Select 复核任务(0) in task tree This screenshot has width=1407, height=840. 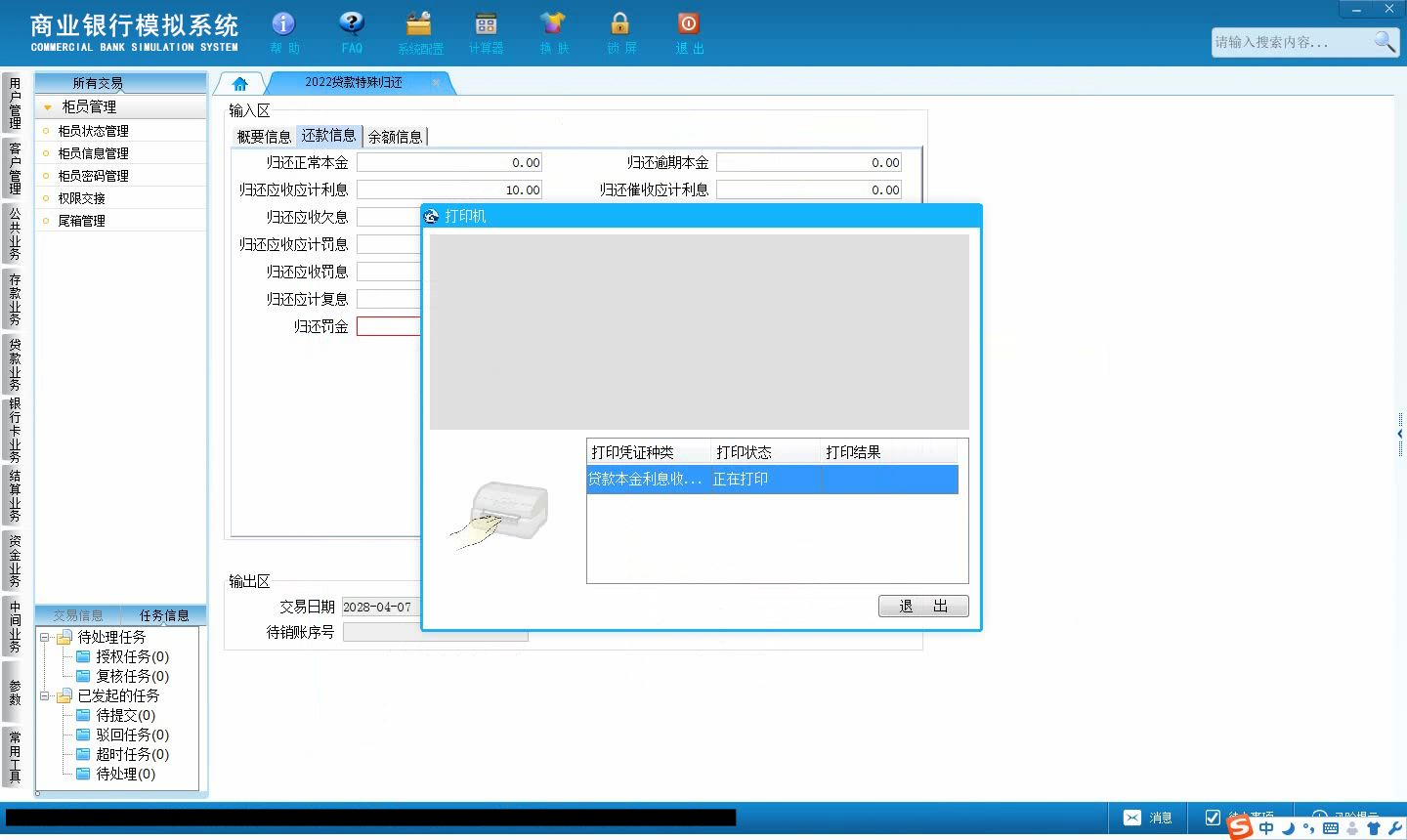(x=132, y=676)
